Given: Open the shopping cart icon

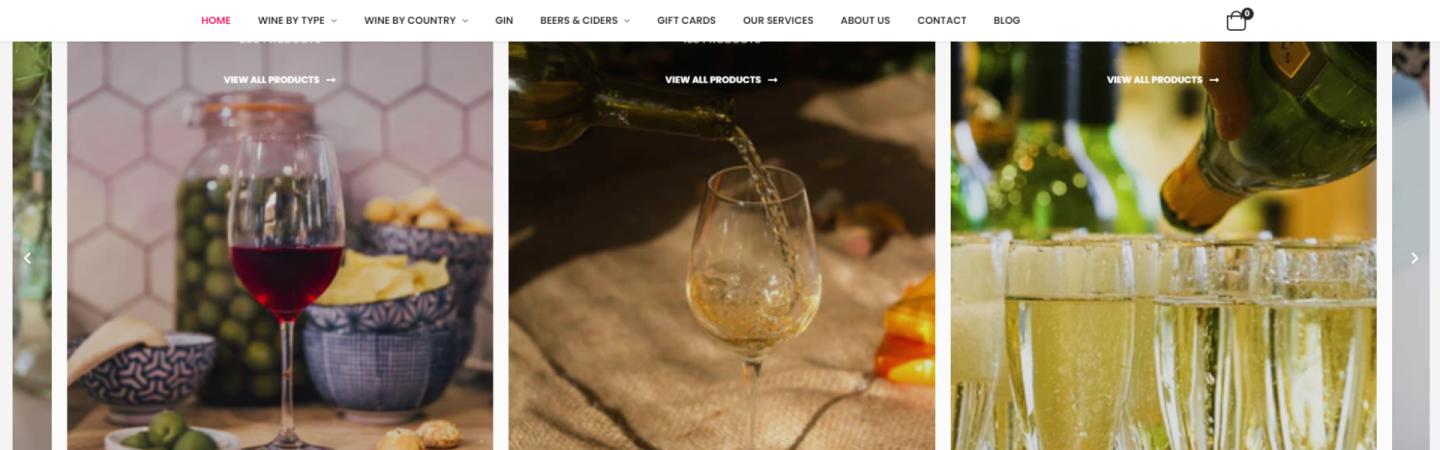Looking at the screenshot, I should coord(1236,21).
